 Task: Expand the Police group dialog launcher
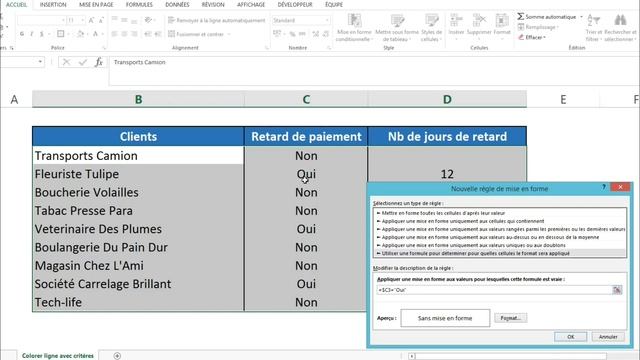click(x=104, y=48)
